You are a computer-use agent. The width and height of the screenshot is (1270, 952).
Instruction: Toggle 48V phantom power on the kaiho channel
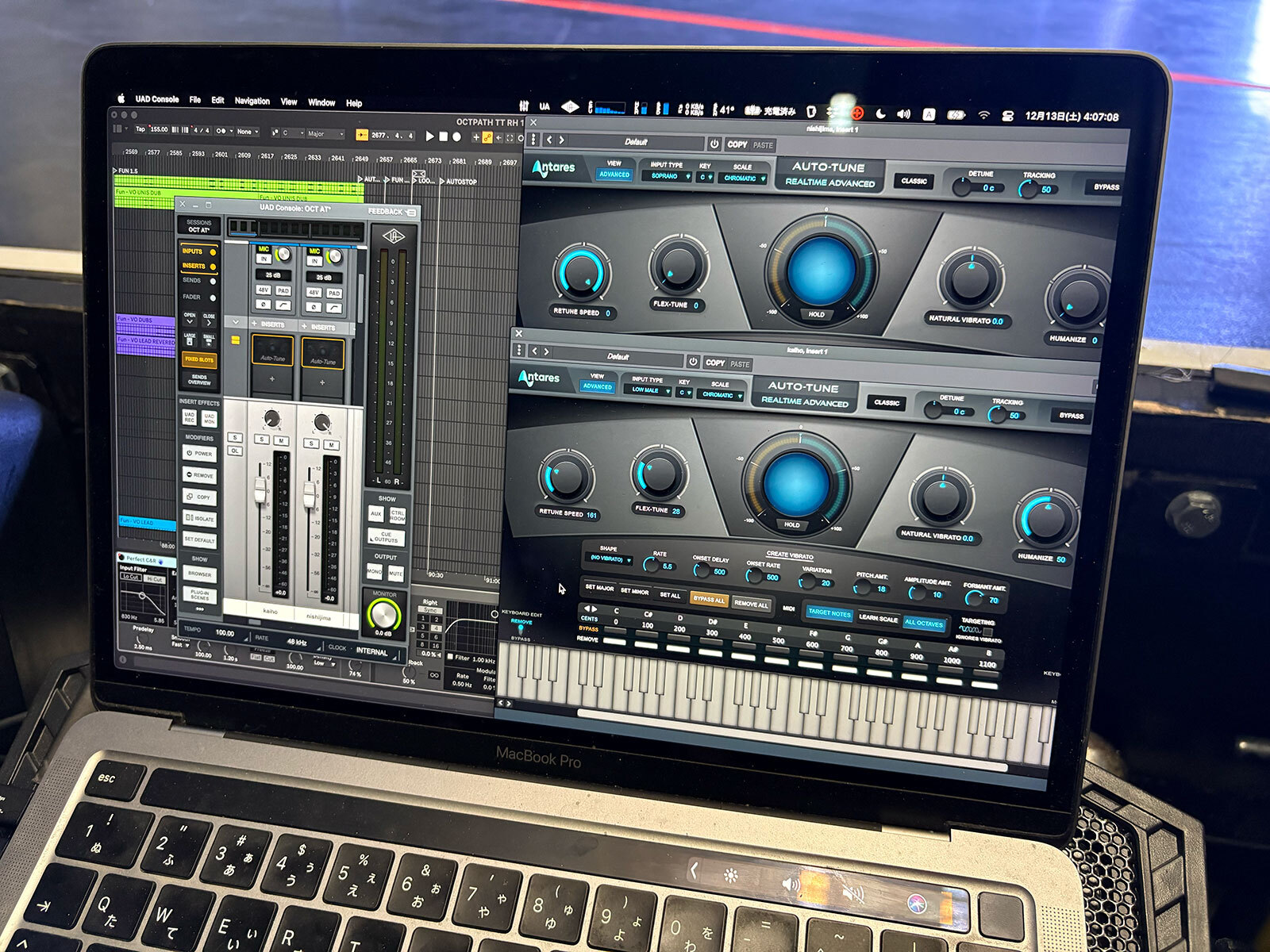[x=264, y=291]
